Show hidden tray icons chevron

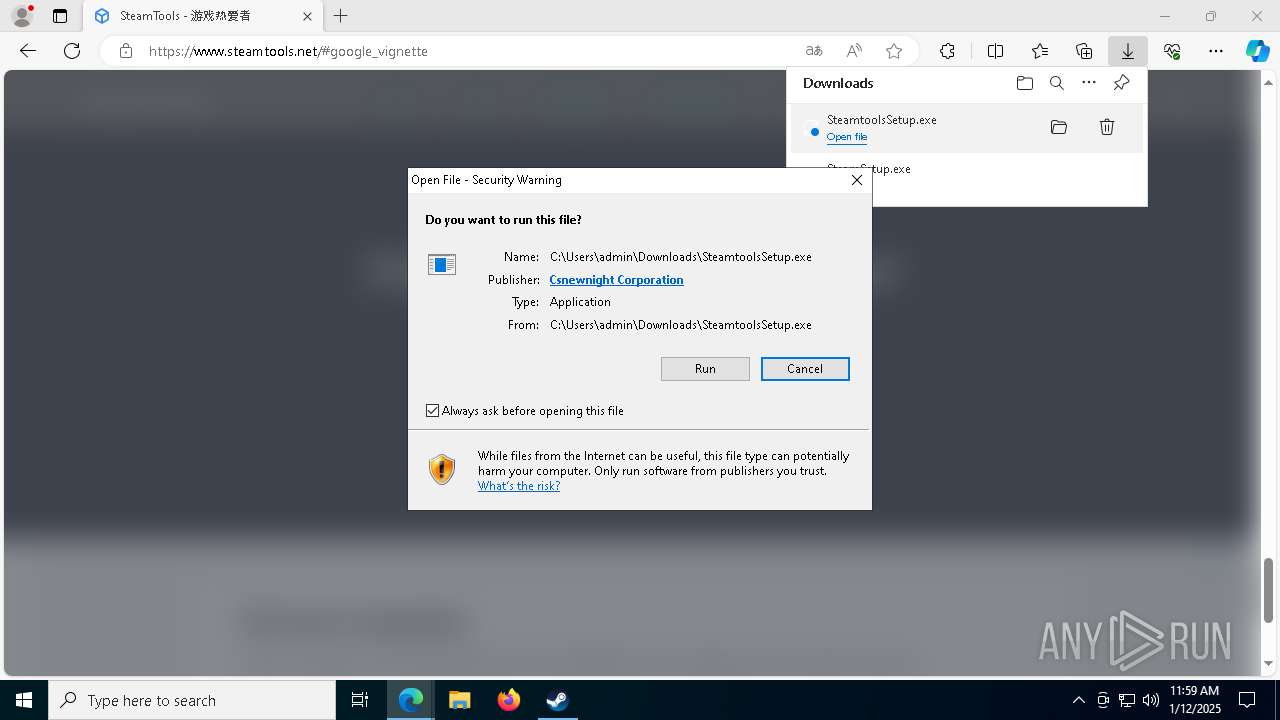pyautogui.click(x=1078, y=700)
